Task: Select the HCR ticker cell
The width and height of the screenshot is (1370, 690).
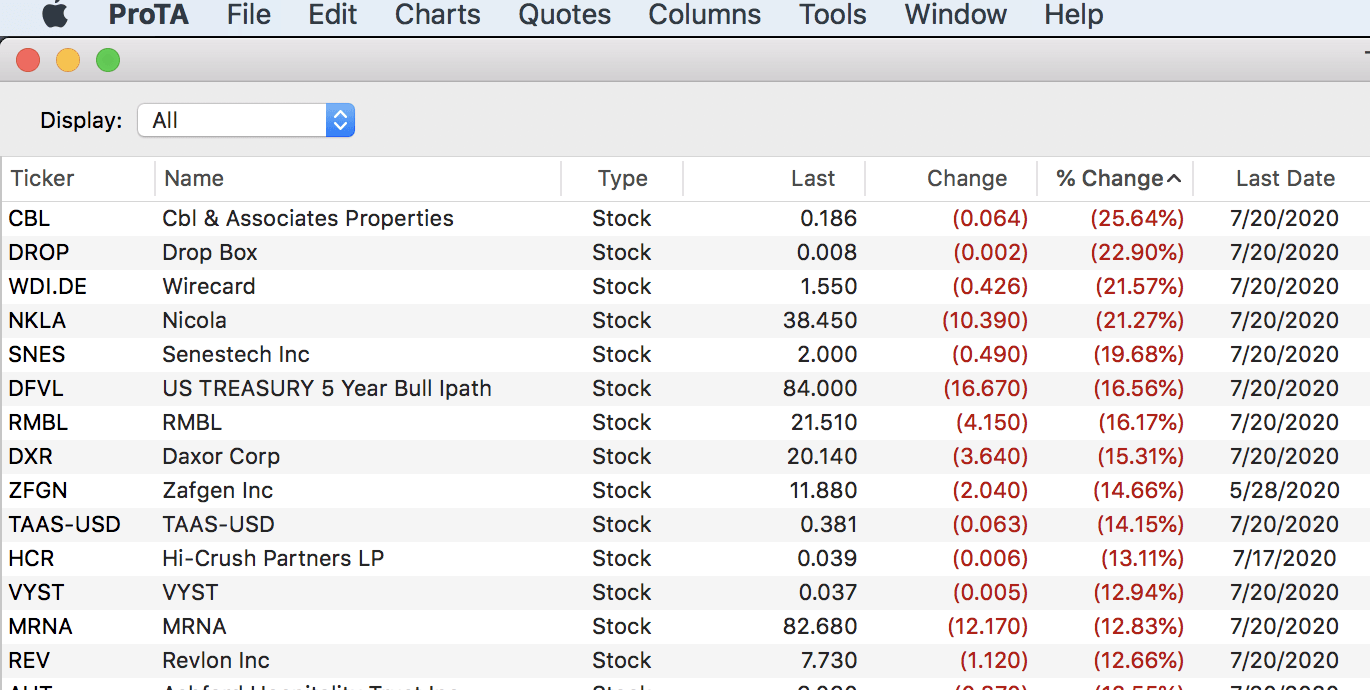Action: (31, 558)
